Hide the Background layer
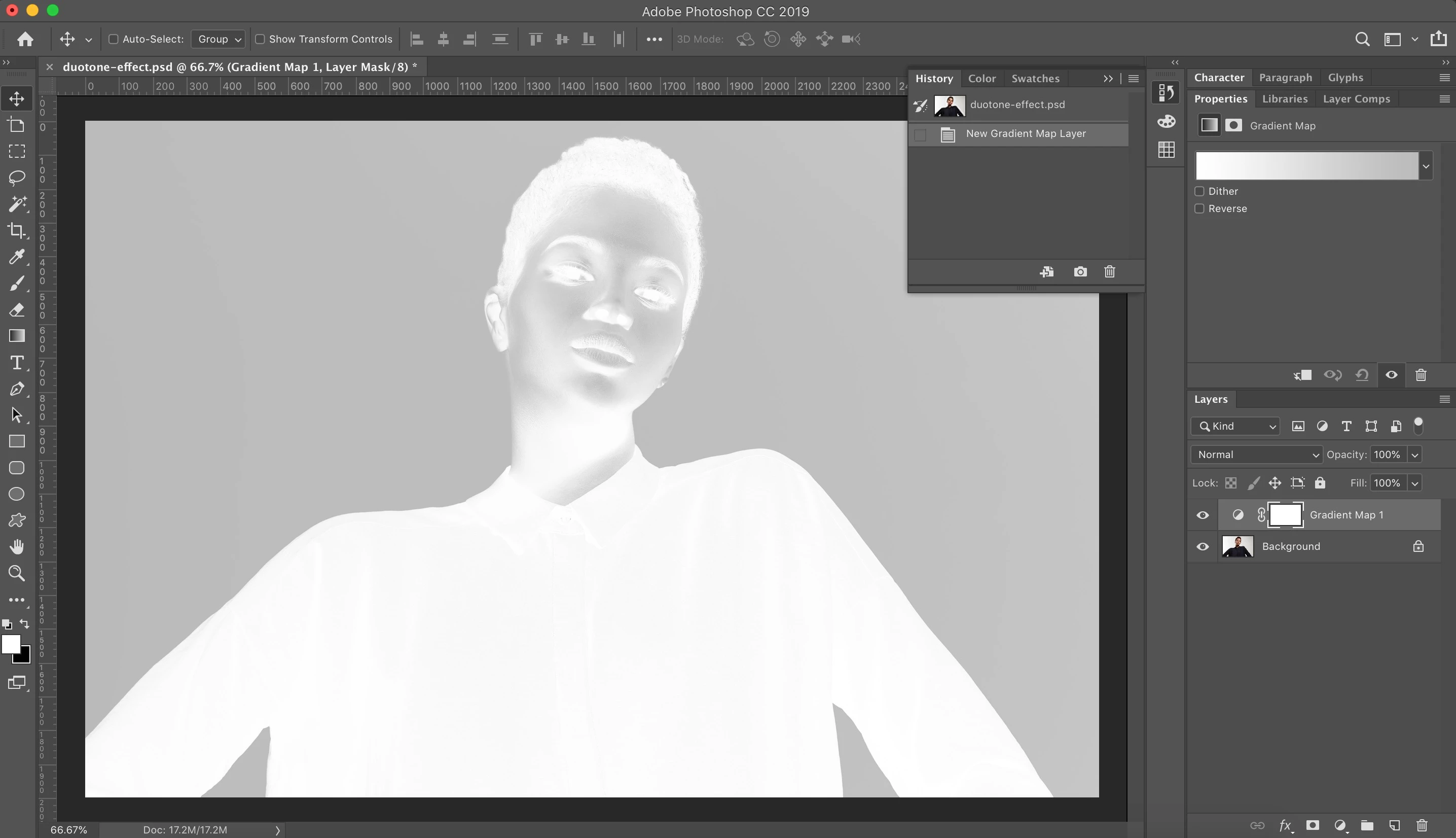This screenshot has width=1456, height=838. [x=1203, y=547]
